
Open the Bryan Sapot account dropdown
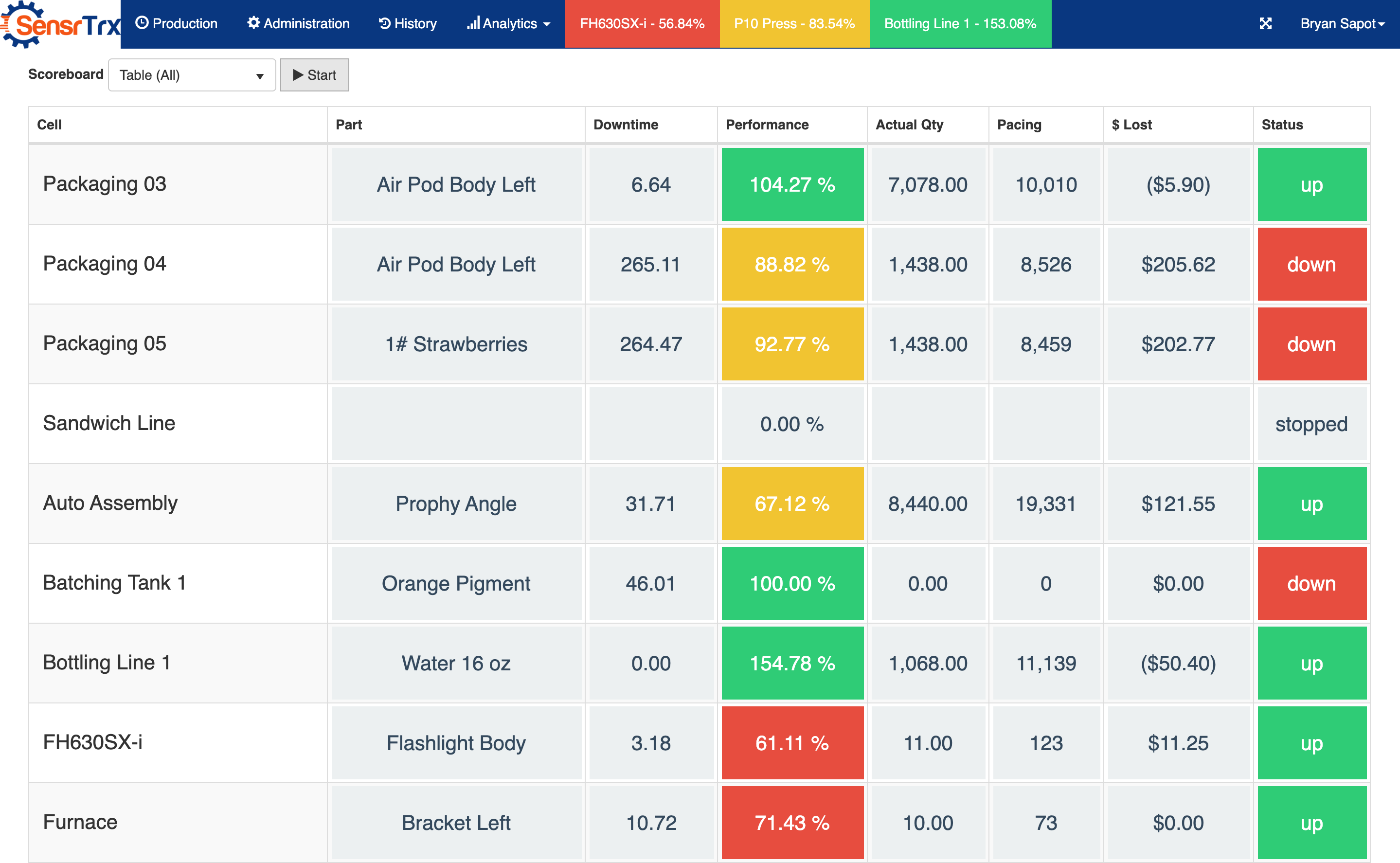tap(1340, 23)
